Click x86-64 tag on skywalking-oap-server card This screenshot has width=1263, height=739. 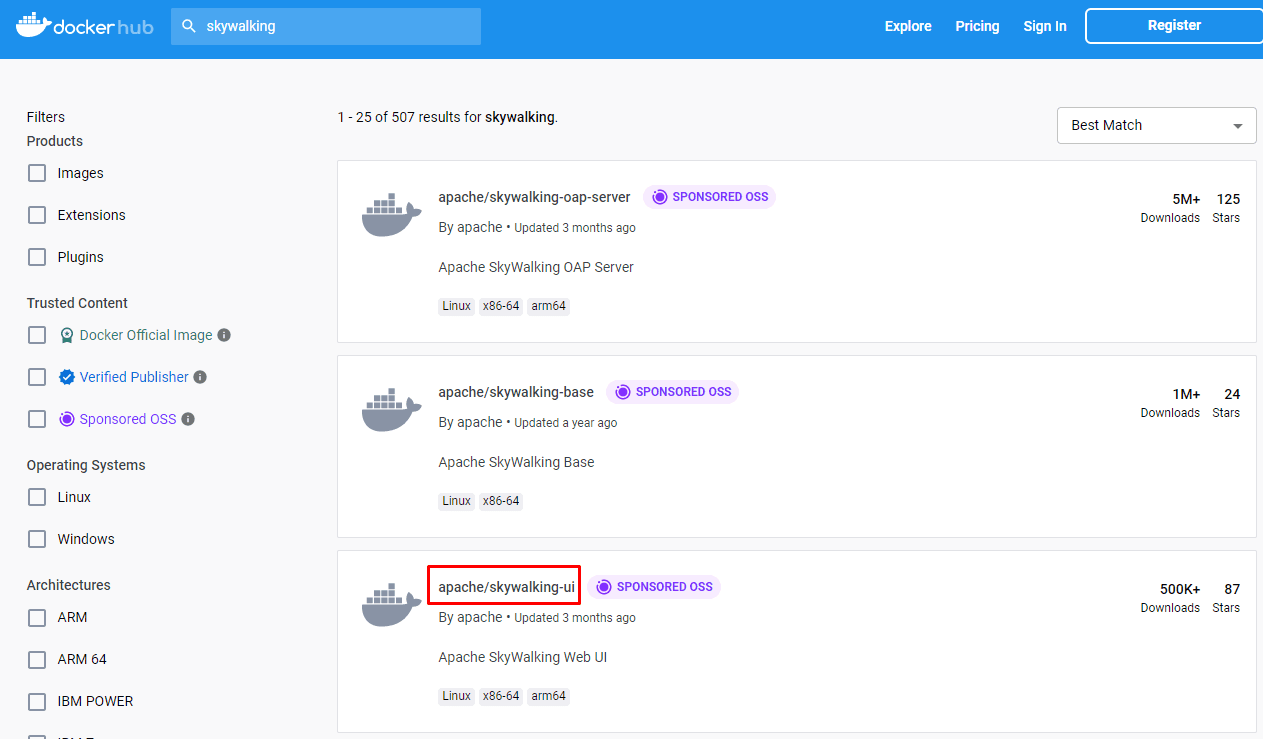(x=501, y=306)
